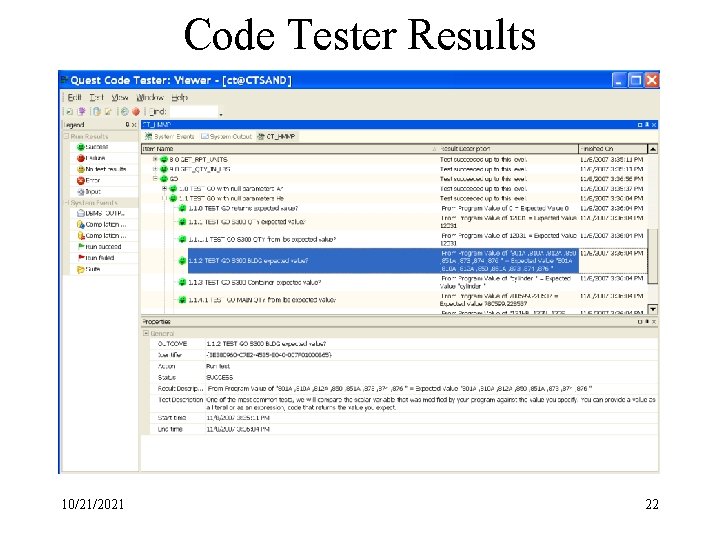
Task: Select 1.1.4.1 TEST GO MAIN QTY row
Action: (x=395, y=299)
